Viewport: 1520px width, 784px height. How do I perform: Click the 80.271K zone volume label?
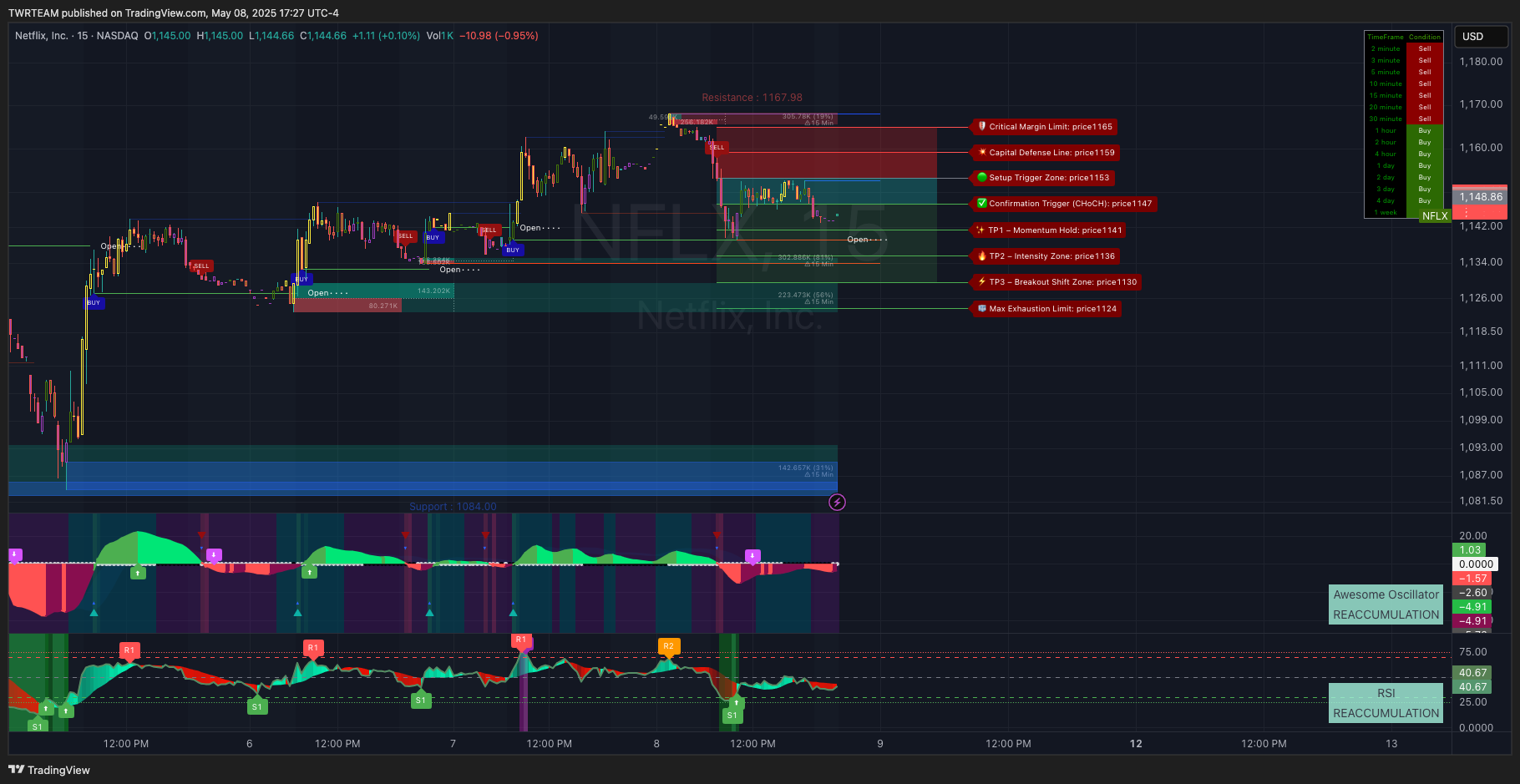coord(383,306)
